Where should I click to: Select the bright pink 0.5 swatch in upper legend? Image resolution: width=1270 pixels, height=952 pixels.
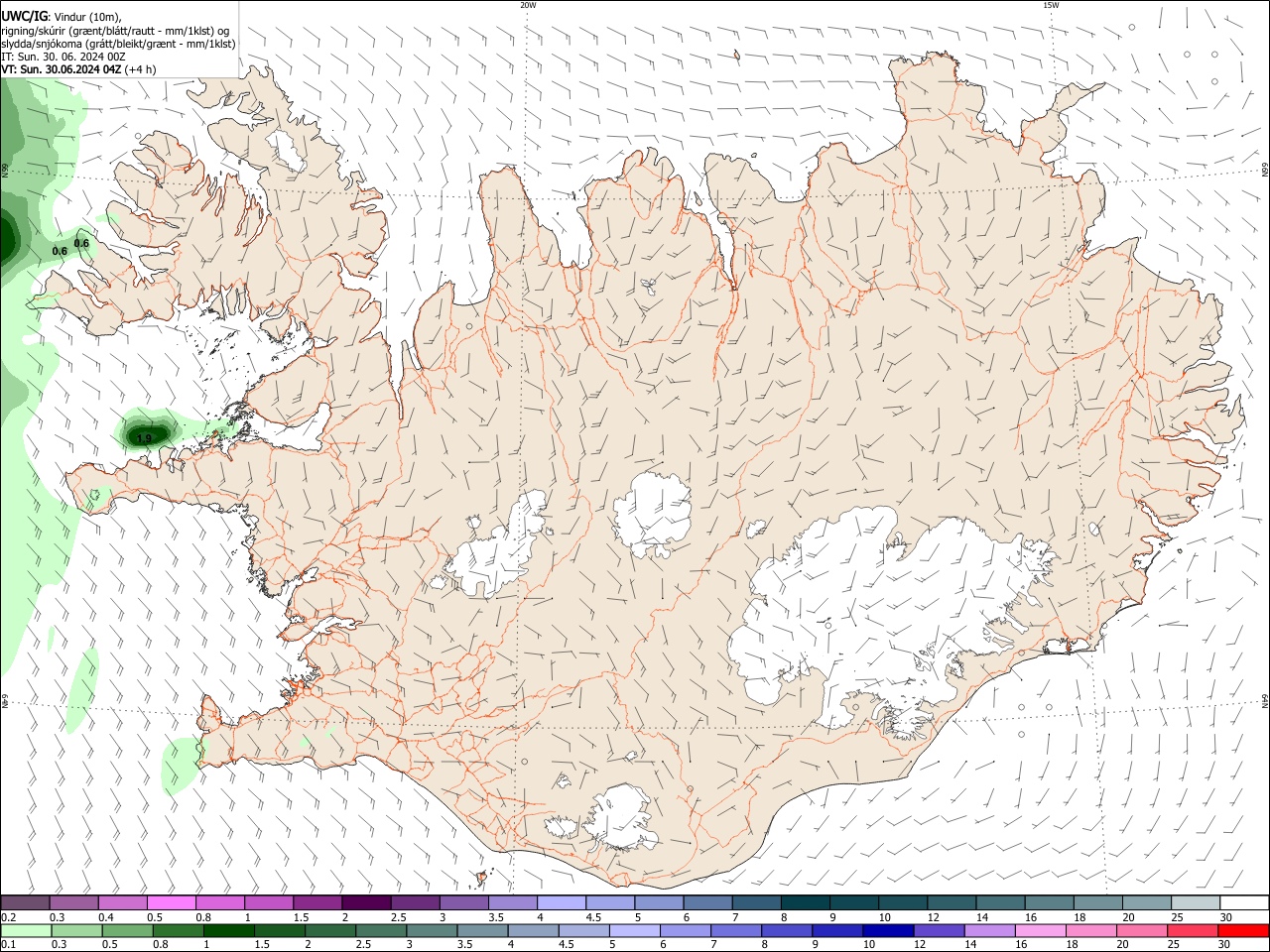[x=172, y=902]
